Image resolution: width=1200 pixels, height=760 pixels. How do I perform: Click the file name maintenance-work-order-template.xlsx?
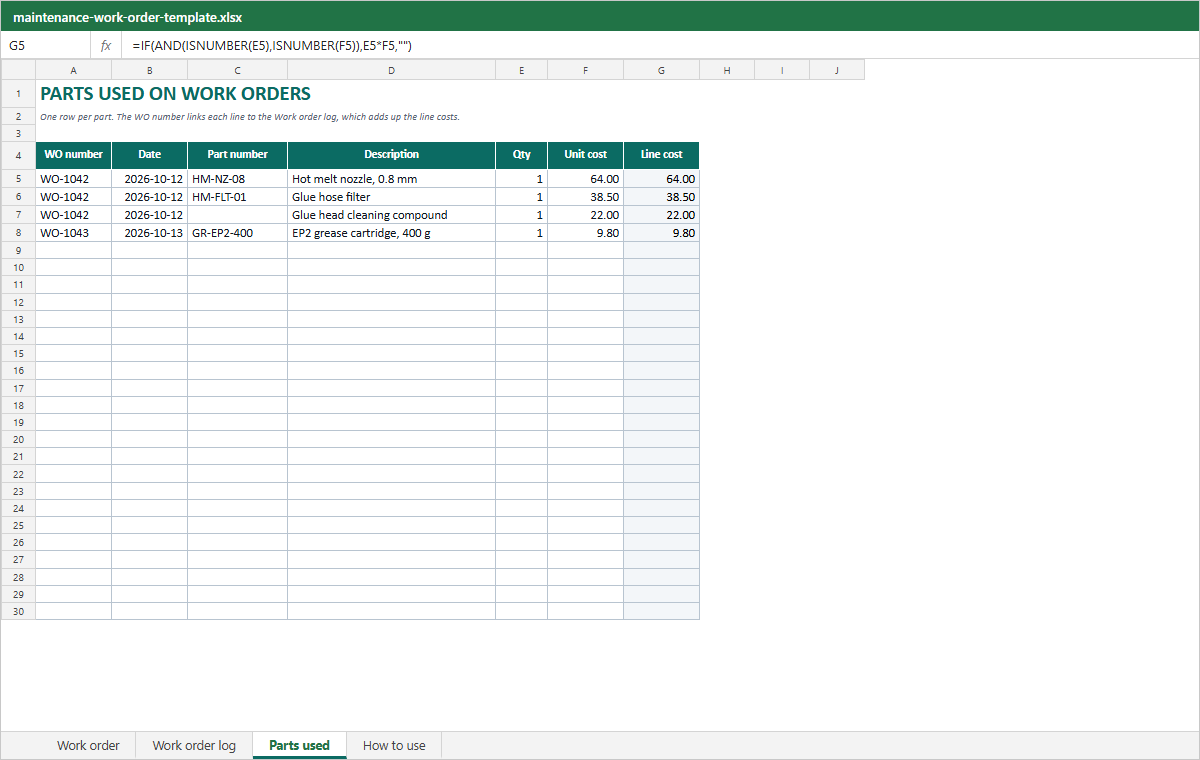coord(128,17)
